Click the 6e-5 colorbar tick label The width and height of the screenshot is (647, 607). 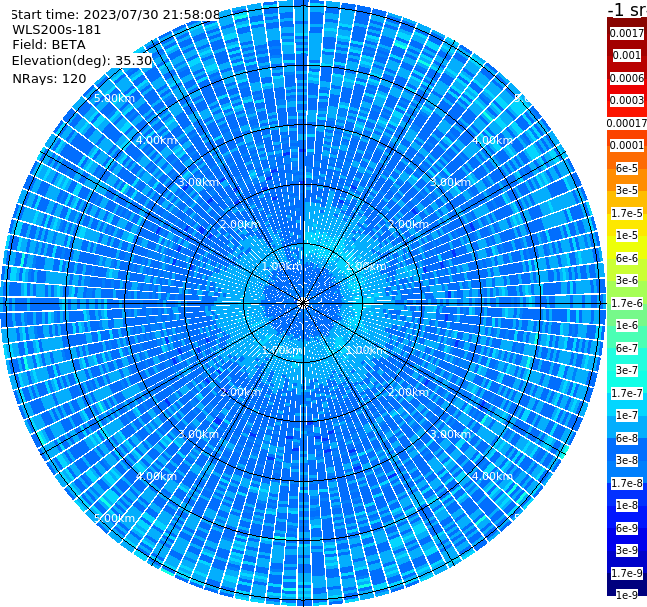[627, 168]
